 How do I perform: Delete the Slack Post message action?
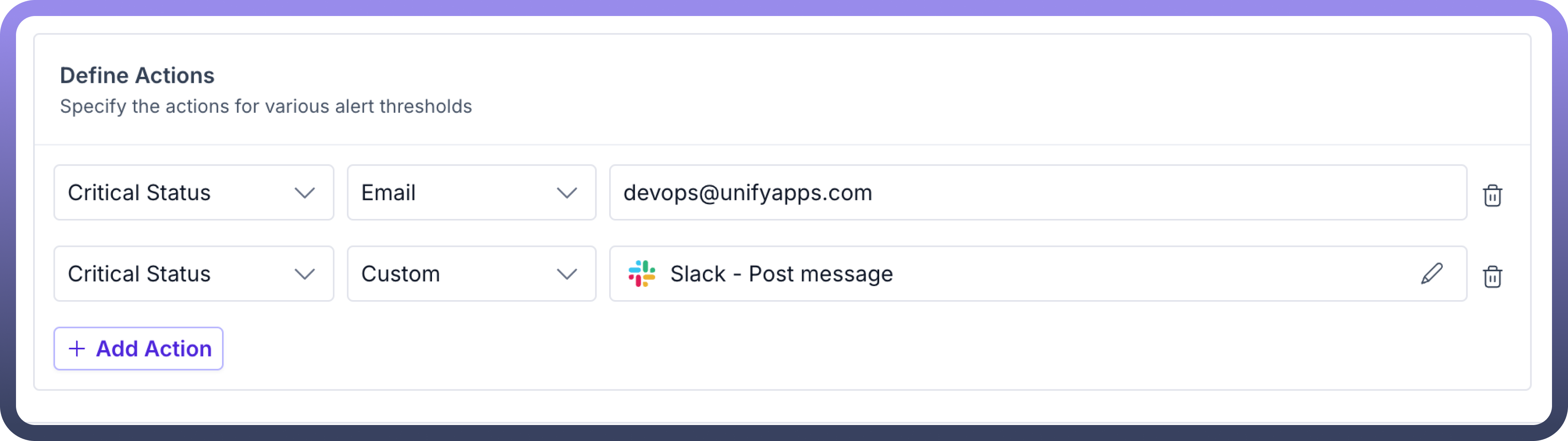click(1492, 277)
